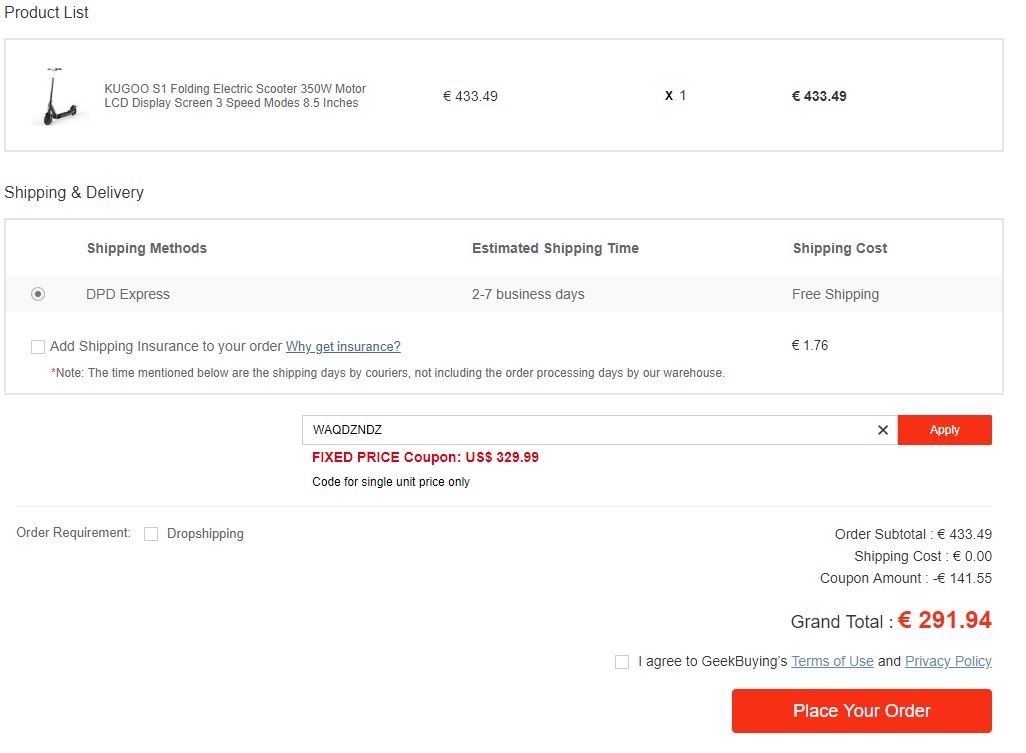The image size is (1026, 753).
Task: Select the DPD Express shipping radio button
Action: pos(38,294)
